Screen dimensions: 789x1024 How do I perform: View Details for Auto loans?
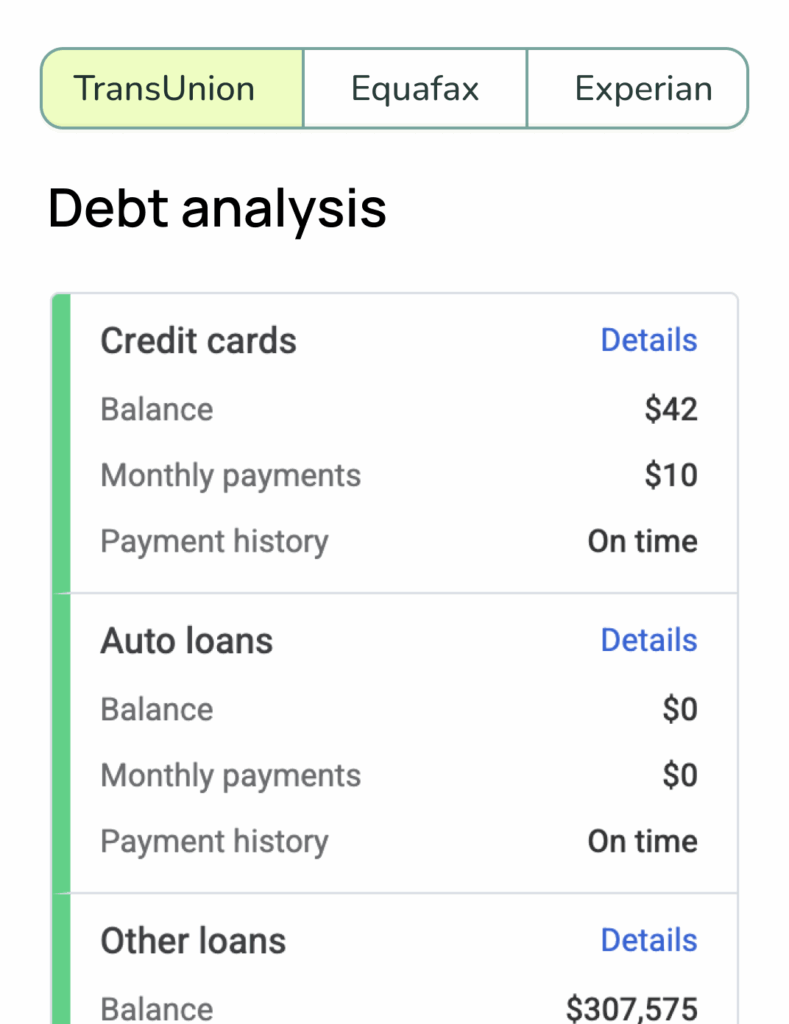tap(648, 640)
